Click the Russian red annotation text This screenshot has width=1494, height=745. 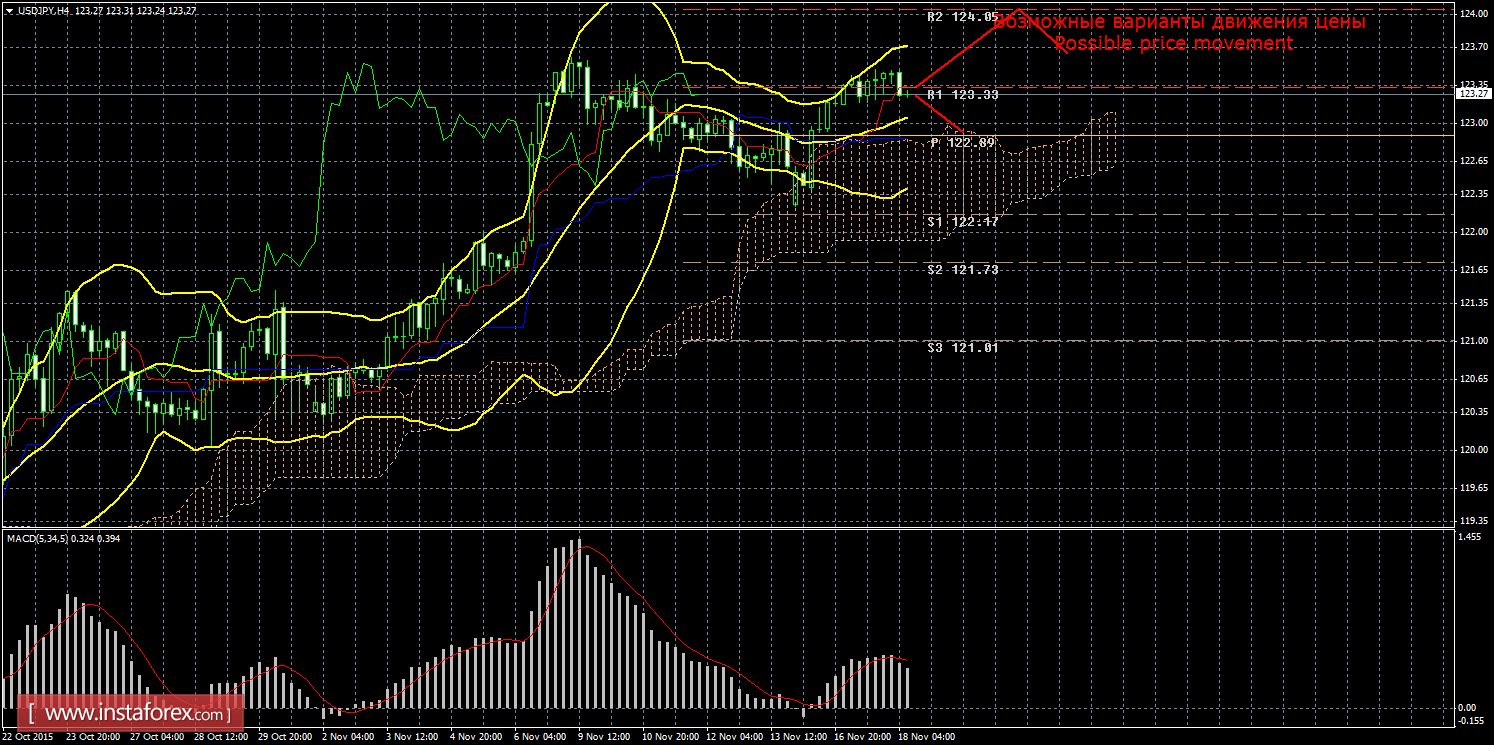point(1180,21)
